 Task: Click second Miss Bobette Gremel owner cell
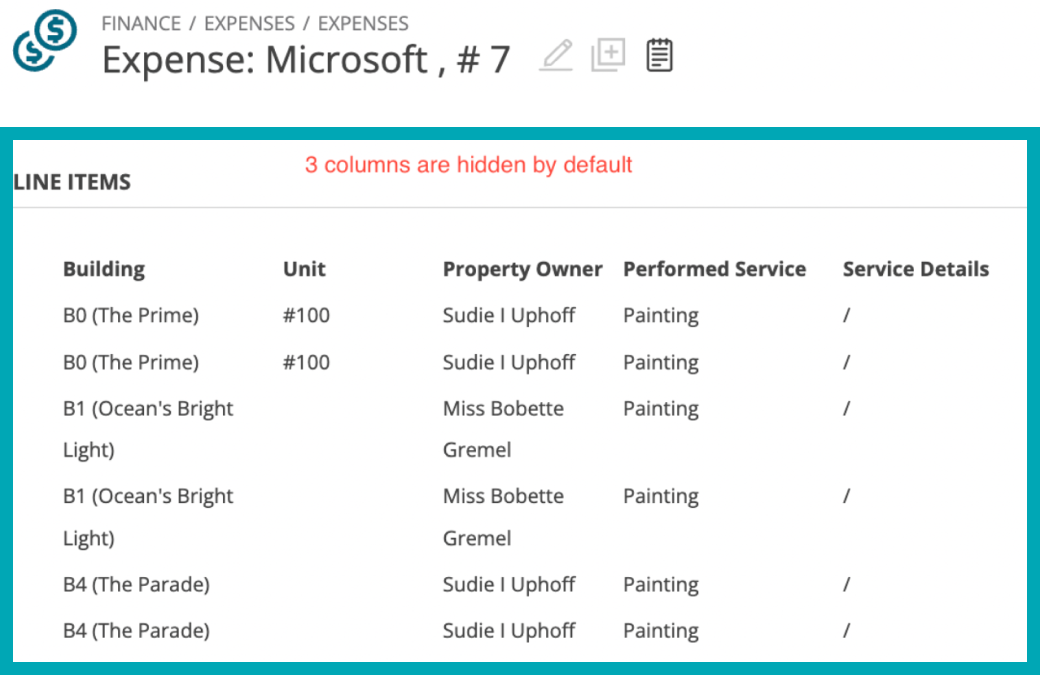pos(503,517)
